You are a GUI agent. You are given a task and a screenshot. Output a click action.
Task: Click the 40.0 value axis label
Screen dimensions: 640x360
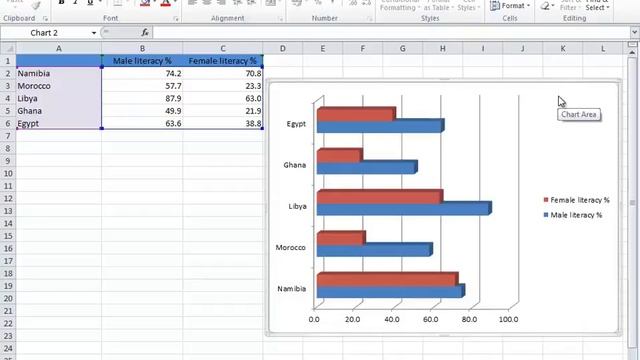tap(391, 319)
